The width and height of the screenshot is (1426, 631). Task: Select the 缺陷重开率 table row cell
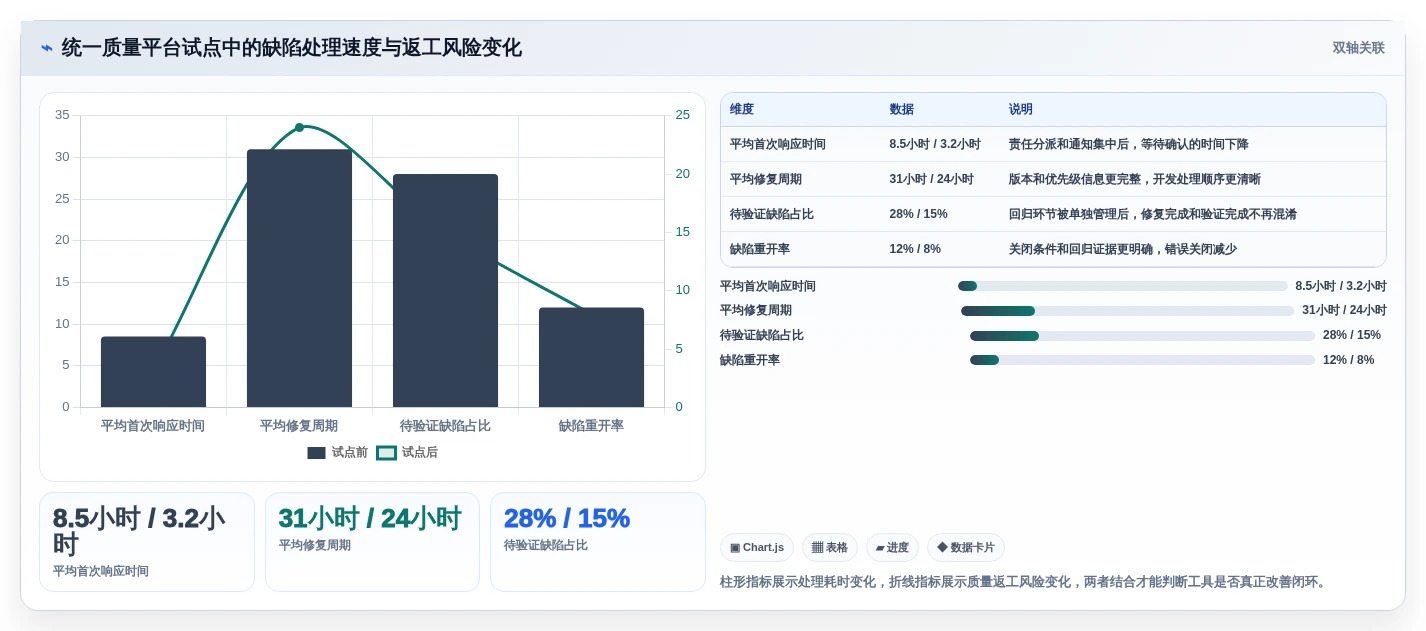(x=760, y=249)
